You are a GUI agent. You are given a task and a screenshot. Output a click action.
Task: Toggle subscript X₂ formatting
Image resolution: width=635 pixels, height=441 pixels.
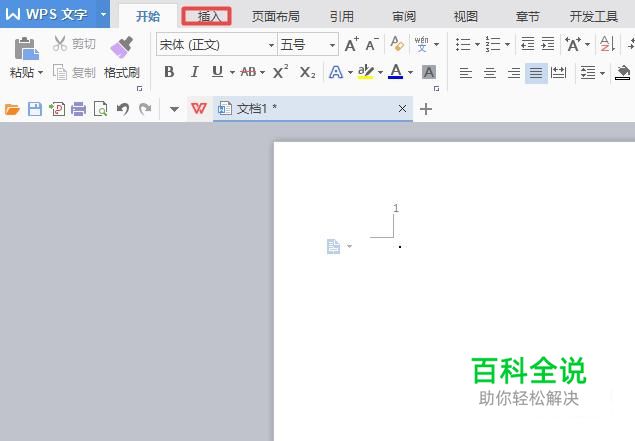(307, 72)
